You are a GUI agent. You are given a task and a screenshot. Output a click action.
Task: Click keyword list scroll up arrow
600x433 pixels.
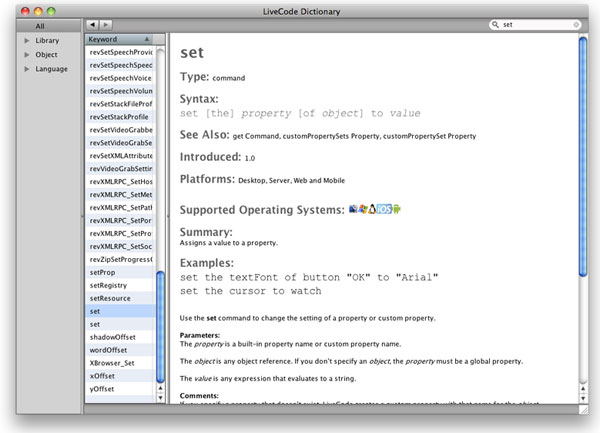point(160,388)
